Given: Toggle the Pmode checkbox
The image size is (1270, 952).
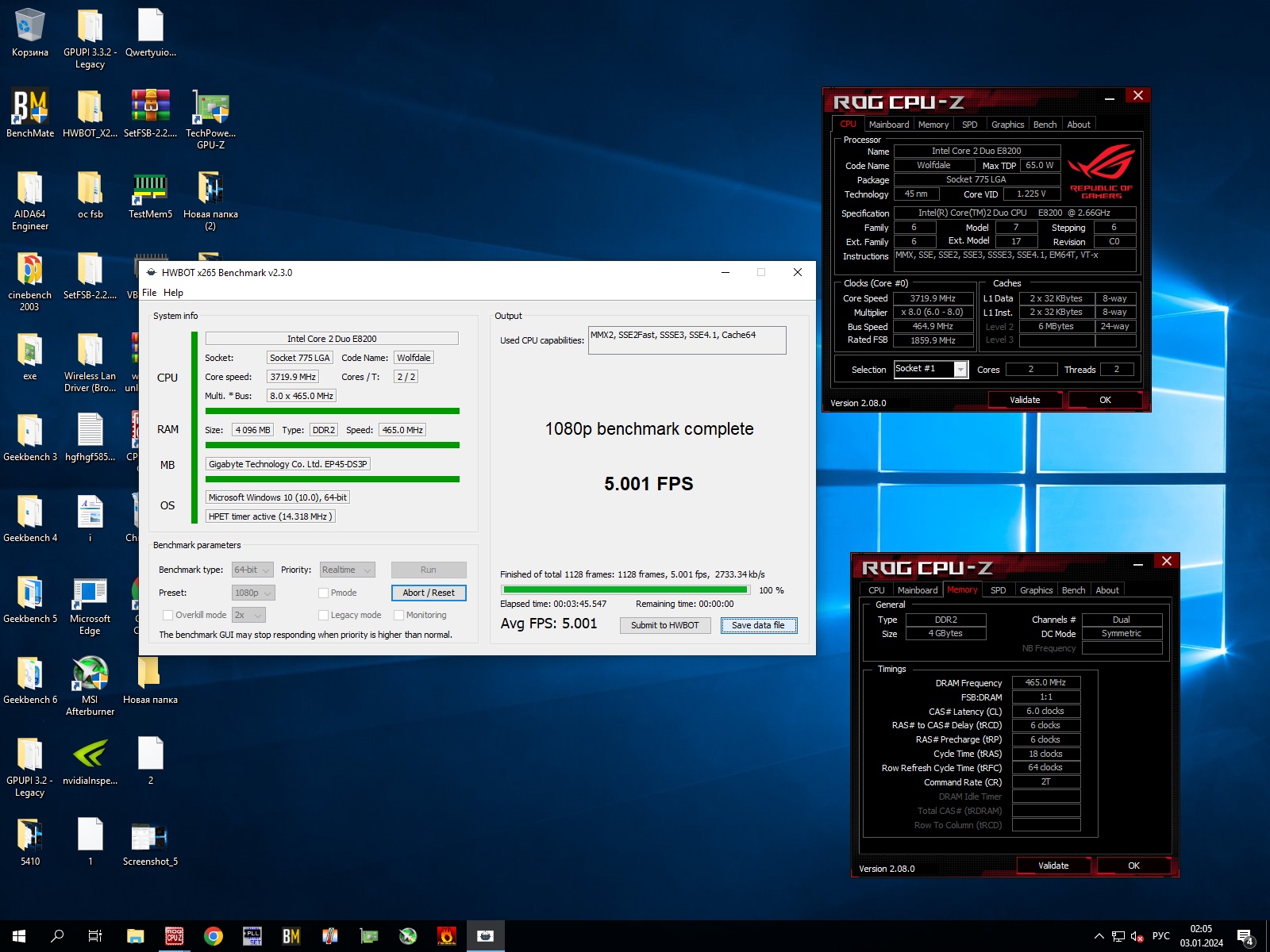Looking at the screenshot, I should click(323, 593).
